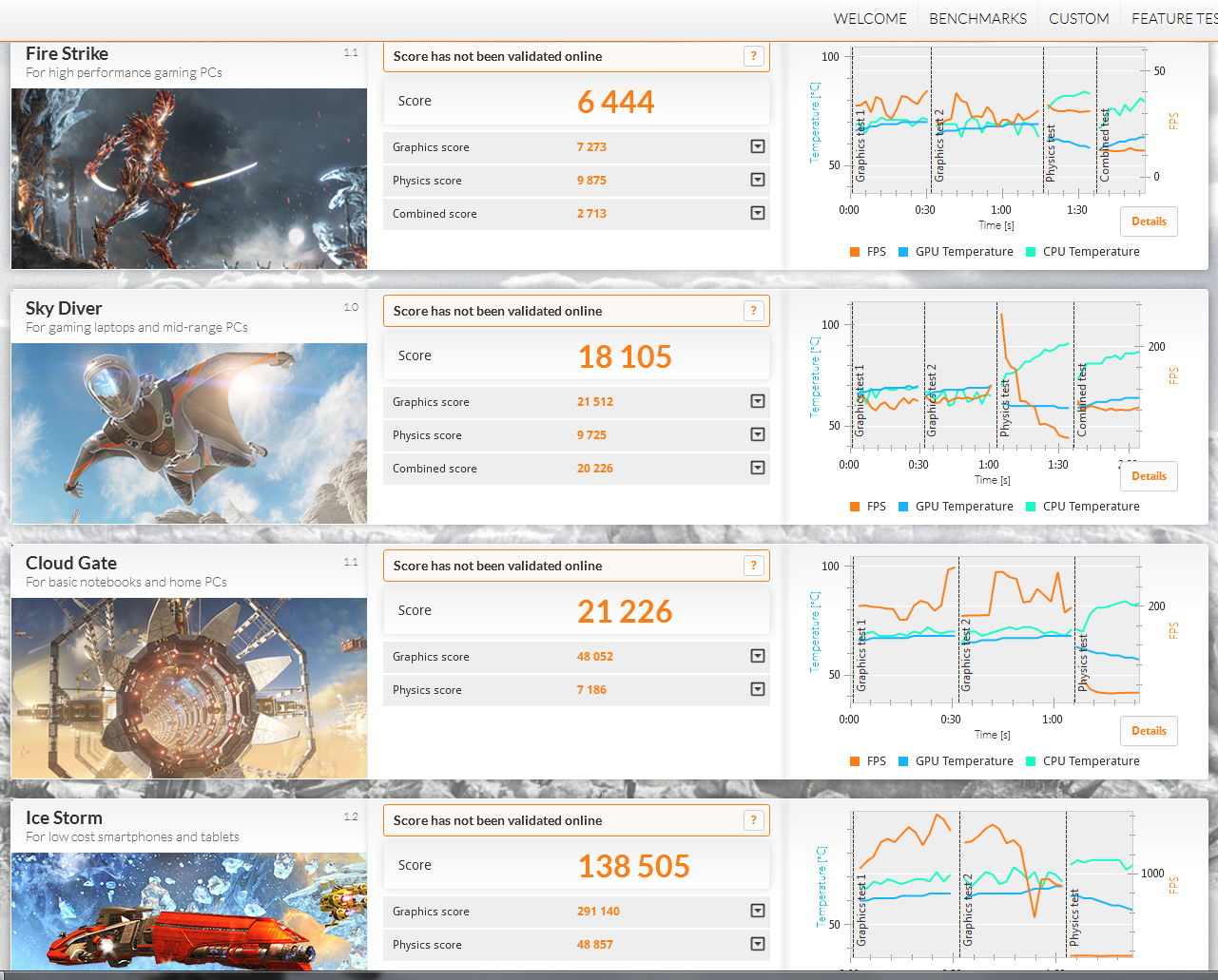Viewport: 1218px width, 980px height.
Task: Open the Feature Tests tab
Action: [1174, 19]
